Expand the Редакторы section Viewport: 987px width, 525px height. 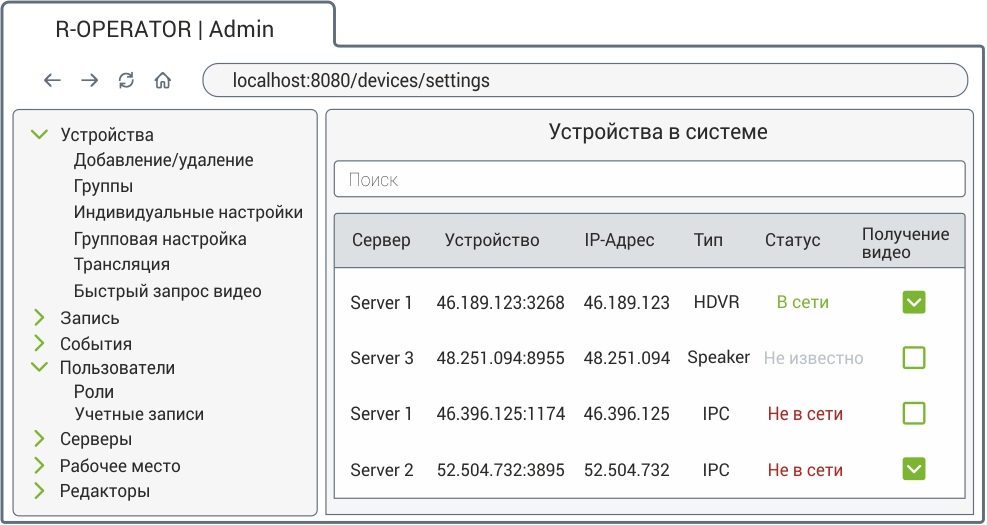[x=40, y=491]
